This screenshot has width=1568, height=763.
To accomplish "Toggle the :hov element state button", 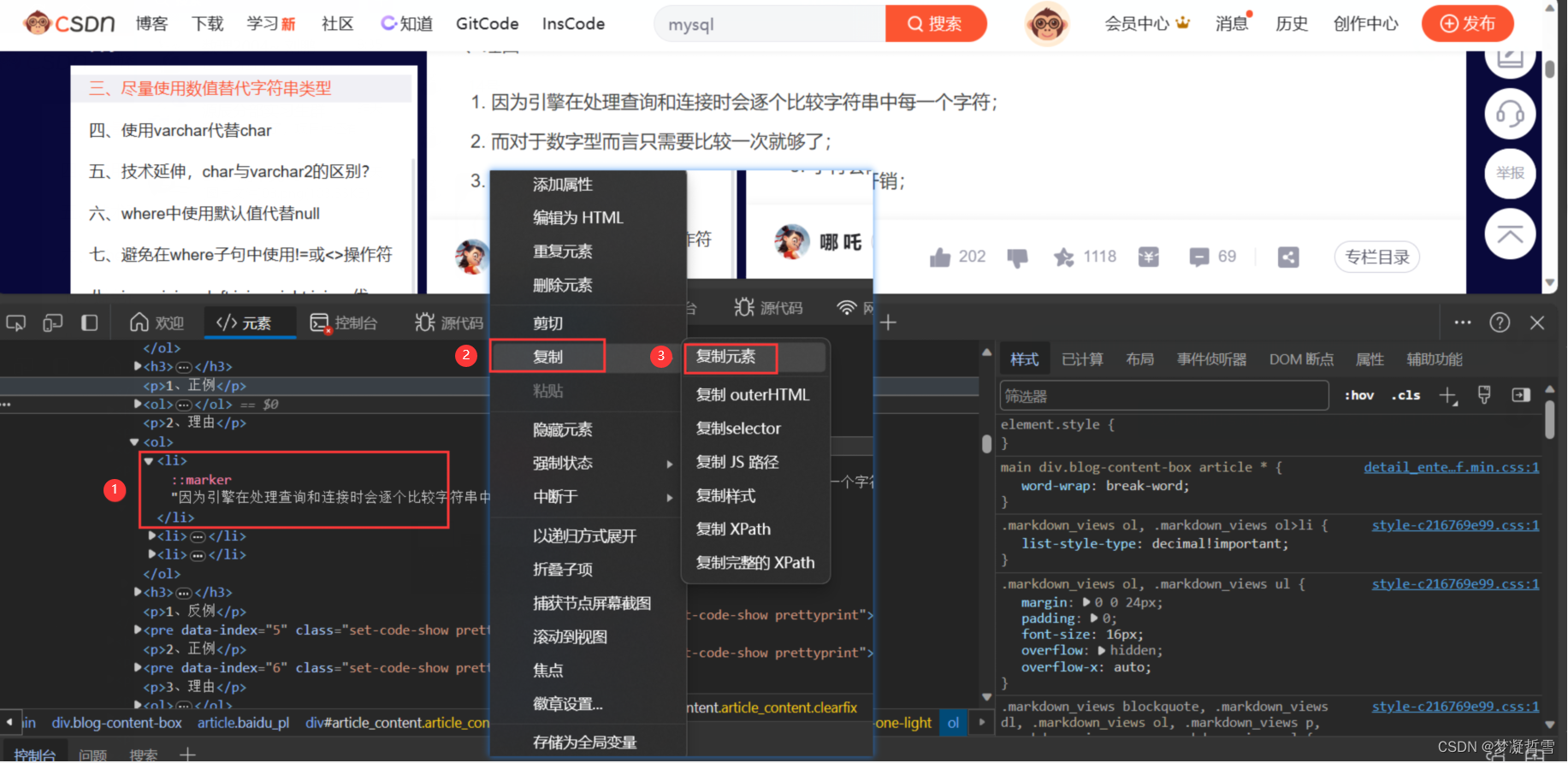I will (1359, 395).
